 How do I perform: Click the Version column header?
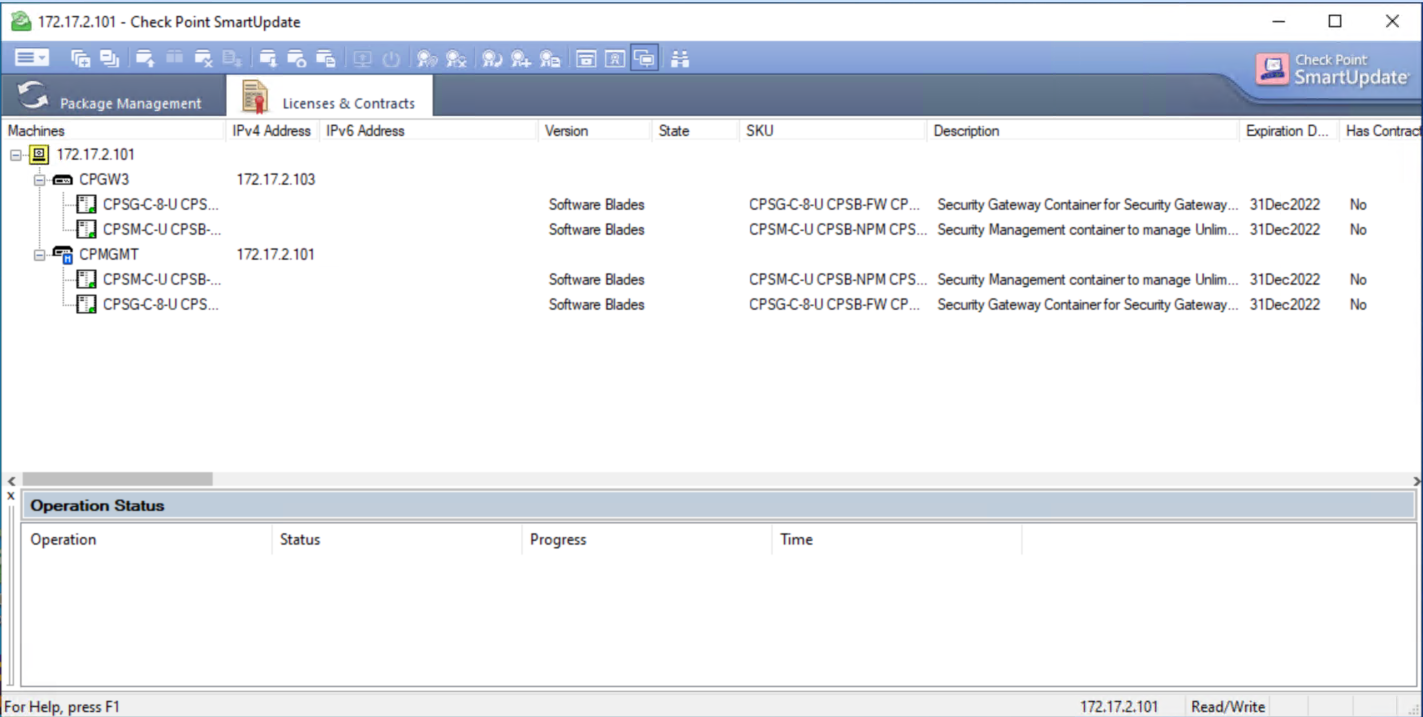point(595,131)
